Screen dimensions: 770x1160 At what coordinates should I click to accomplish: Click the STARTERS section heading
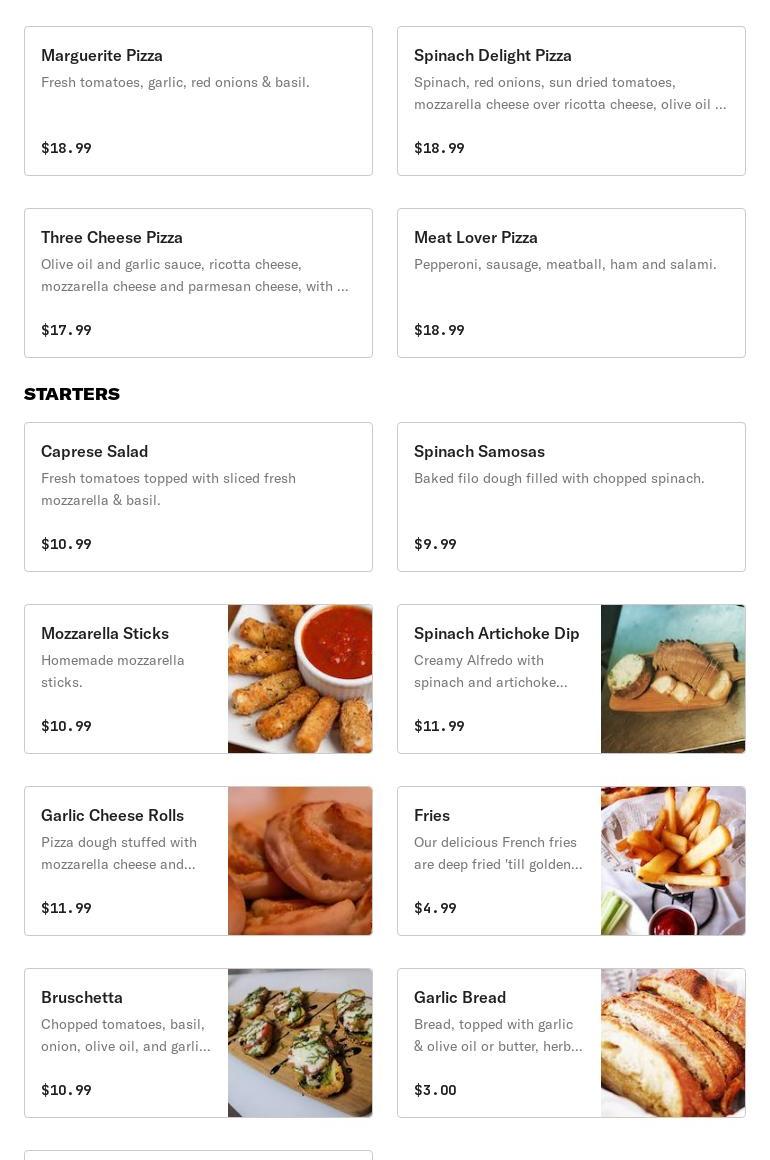(72, 394)
